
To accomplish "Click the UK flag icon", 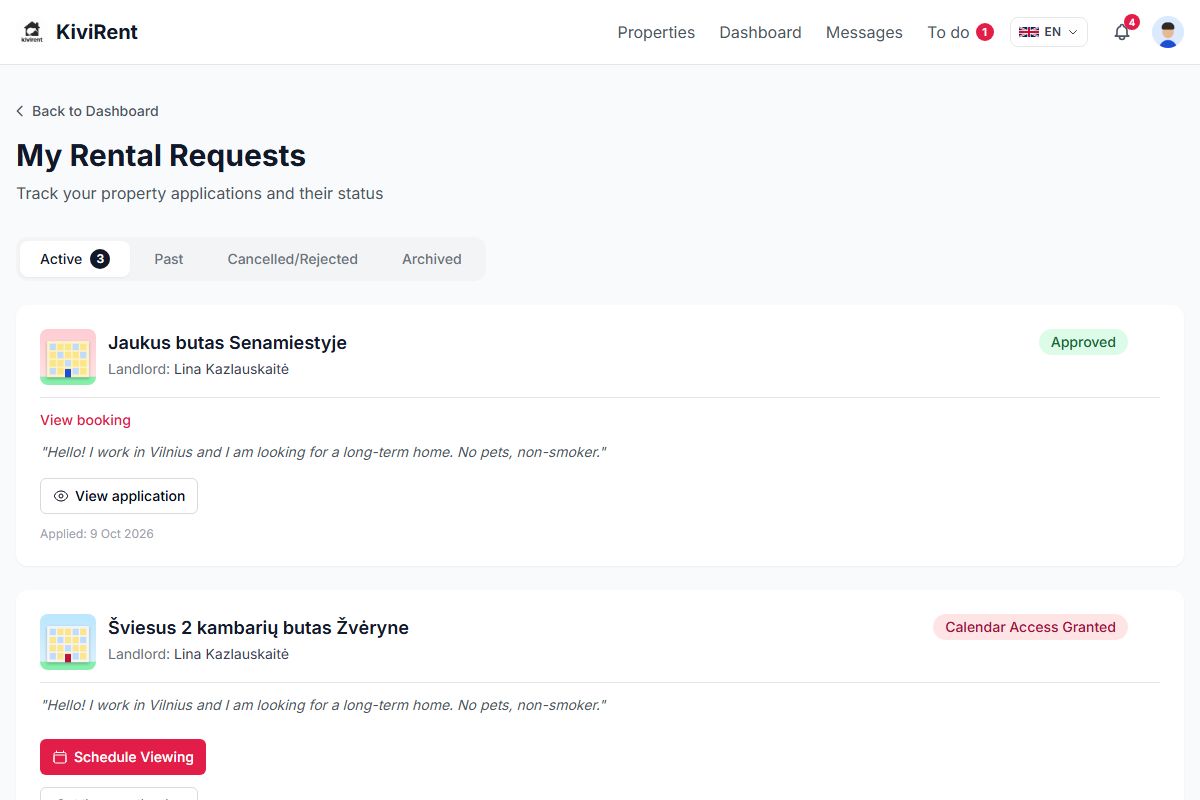I will click(x=1028, y=32).
